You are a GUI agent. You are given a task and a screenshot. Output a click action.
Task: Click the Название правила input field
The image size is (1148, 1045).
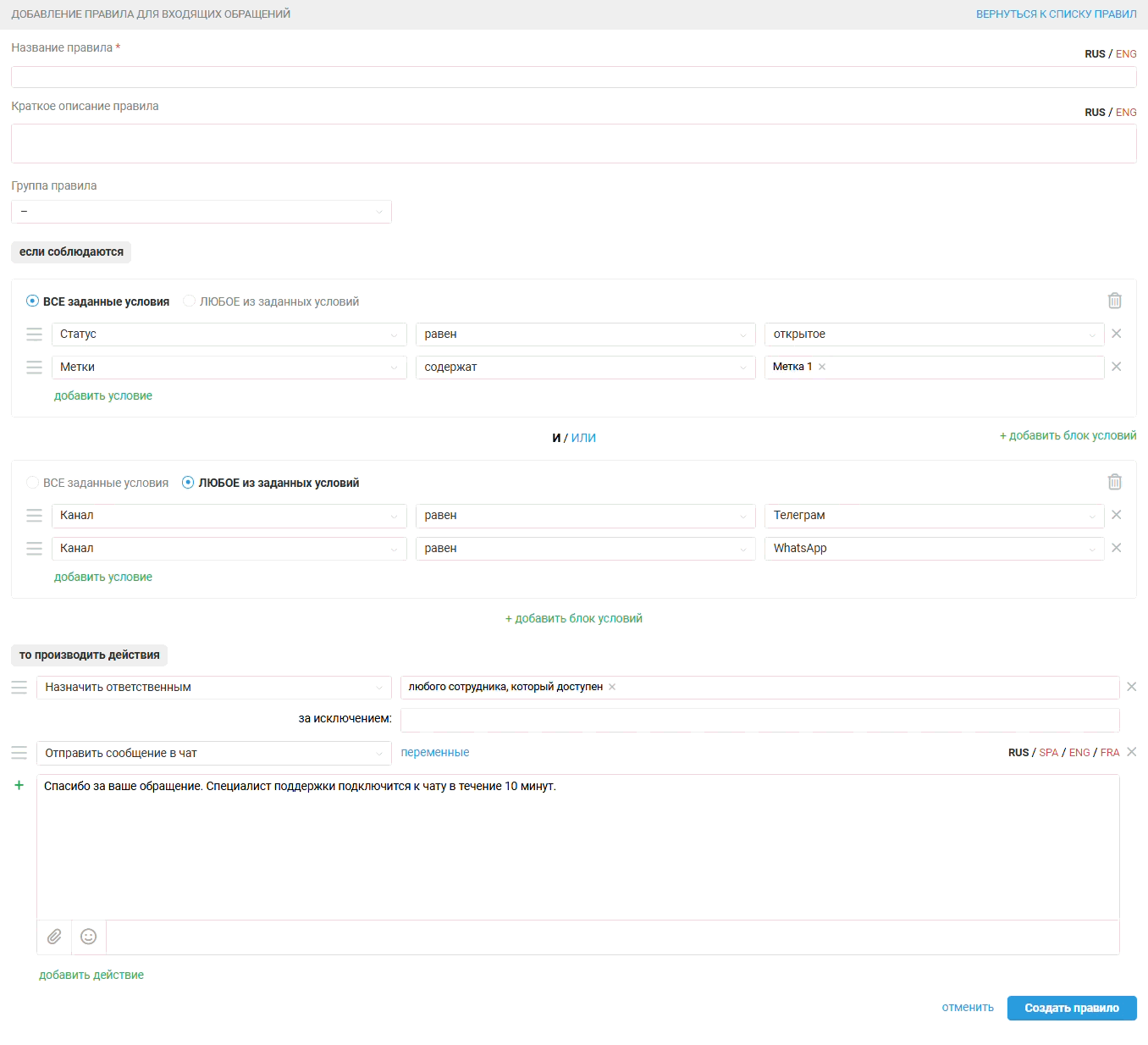pos(573,77)
